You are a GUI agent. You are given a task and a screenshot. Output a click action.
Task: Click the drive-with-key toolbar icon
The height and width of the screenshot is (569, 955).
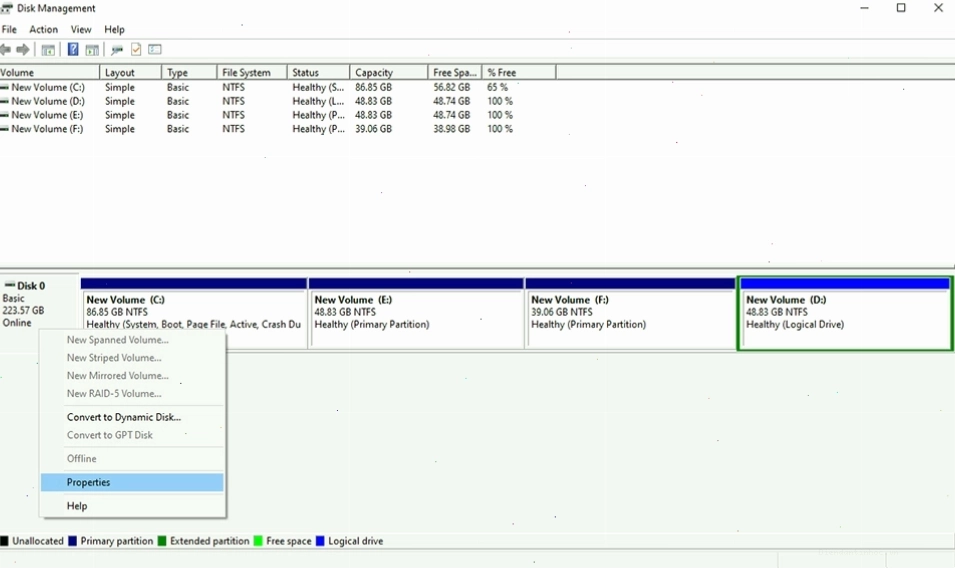(117, 50)
